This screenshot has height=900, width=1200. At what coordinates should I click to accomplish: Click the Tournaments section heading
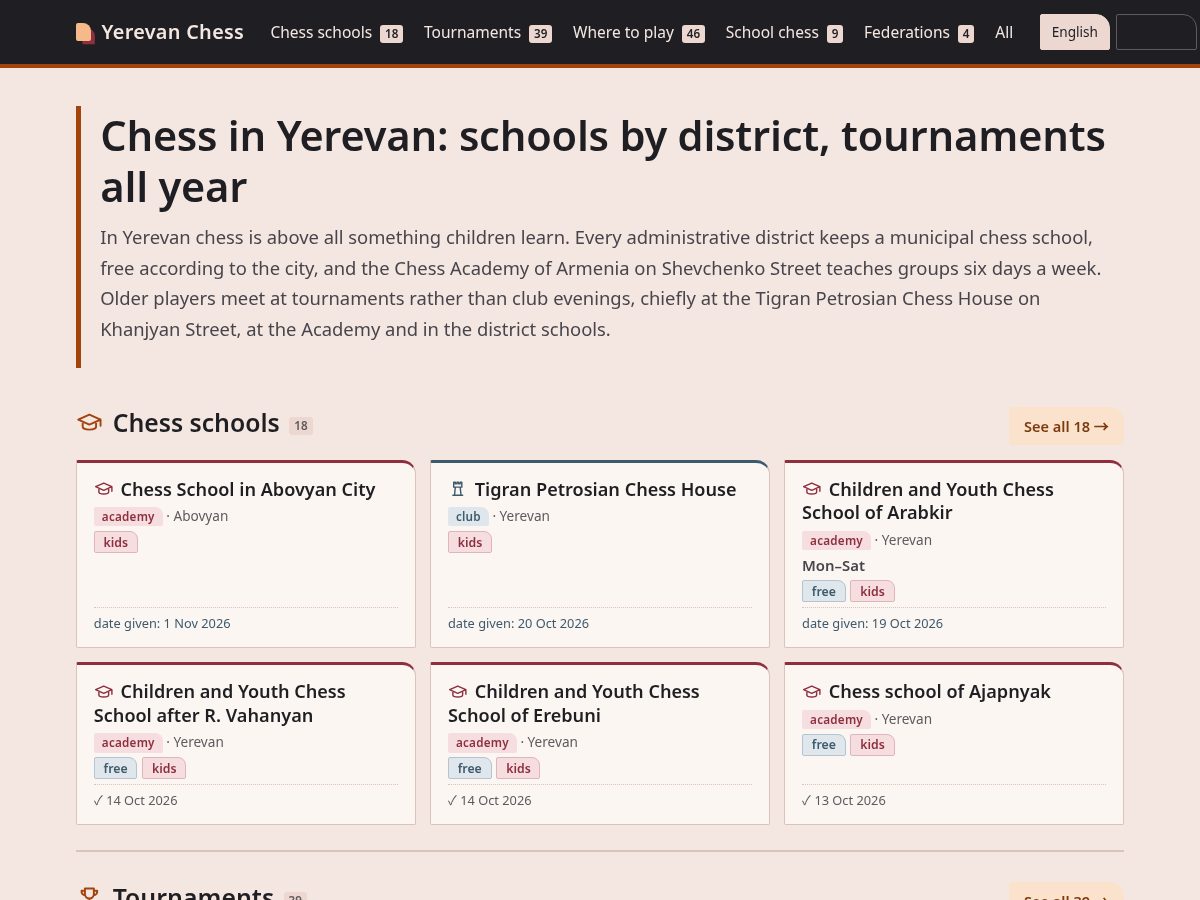pyautogui.click(x=193, y=893)
